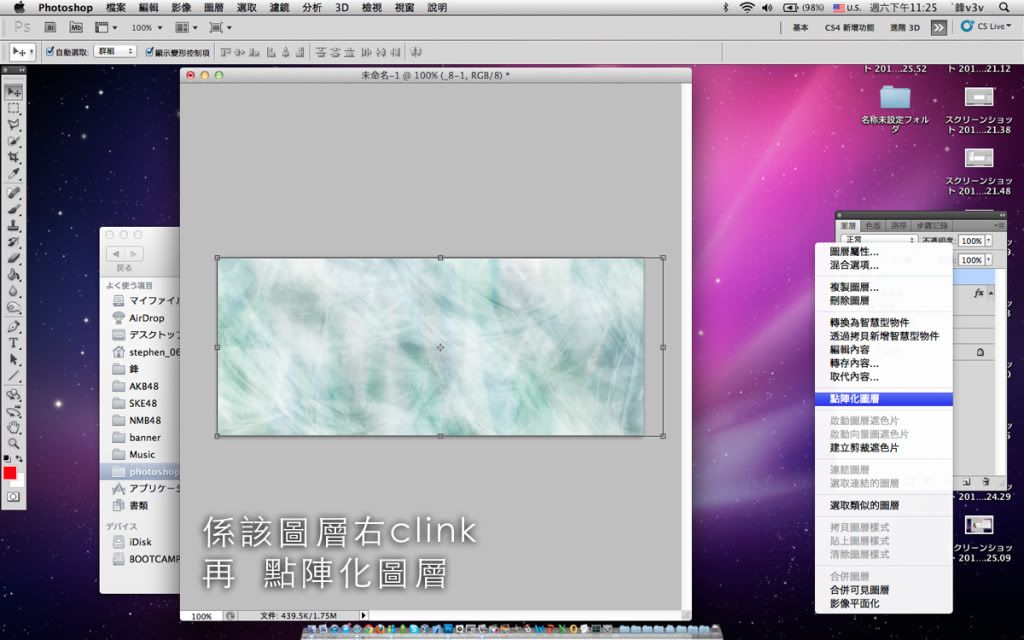The image size is (1024, 640).
Task: Uncheck 顯示變形控制項 checkbox
Action: pyautogui.click(x=150, y=52)
